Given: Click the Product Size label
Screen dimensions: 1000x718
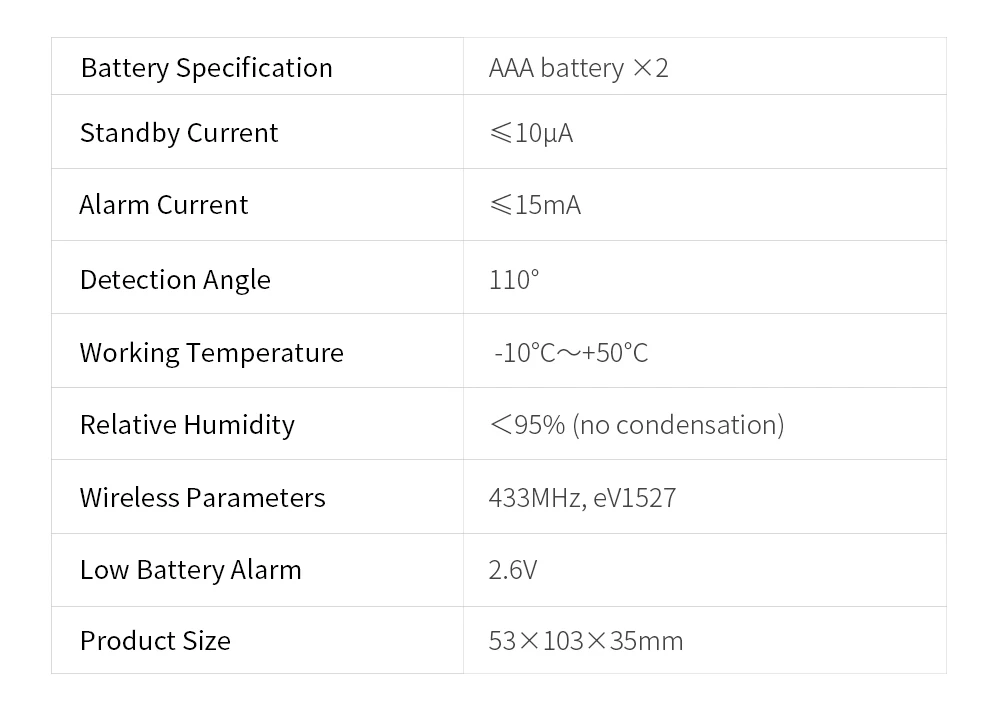Looking at the screenshot, I should coord(155,641).
